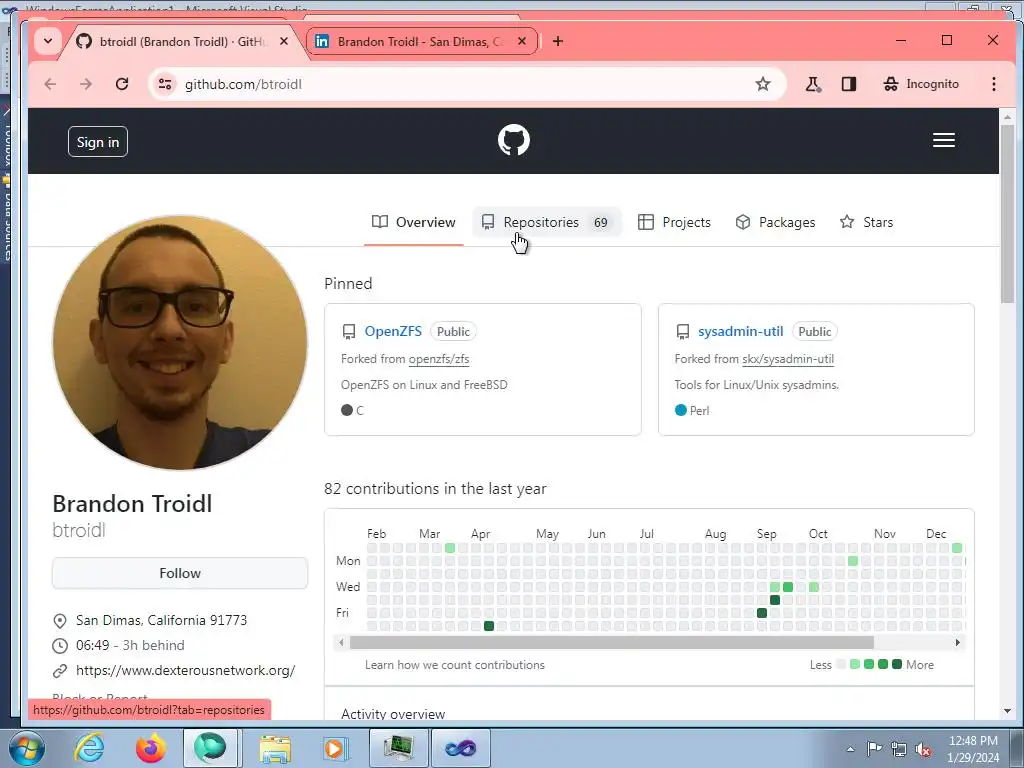The width and height of the screenshot is (1024, 768).
Task: Open the tab search dropdown arrow
Action: [48, 41]
